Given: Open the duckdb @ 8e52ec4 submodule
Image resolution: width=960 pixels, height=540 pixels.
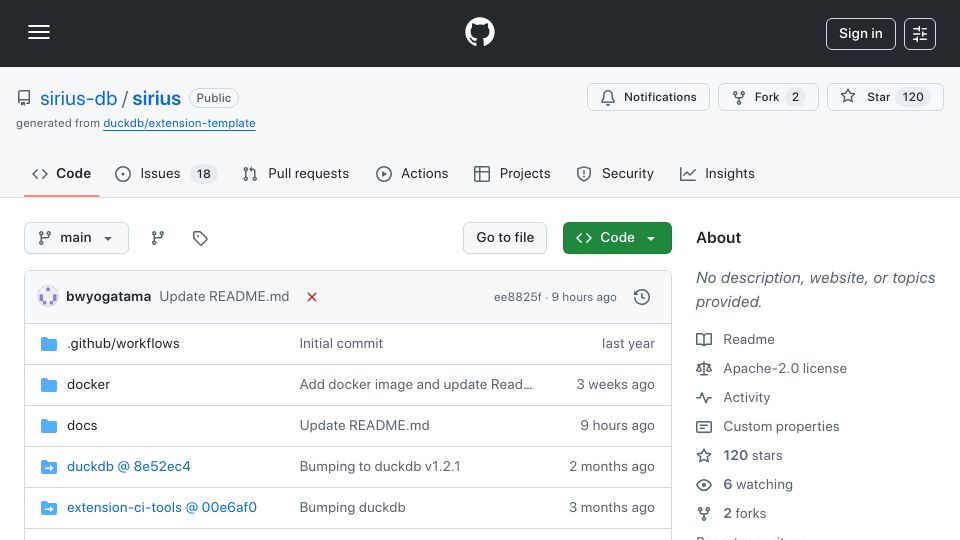Looking at the screenshot, I should [129, 467].
